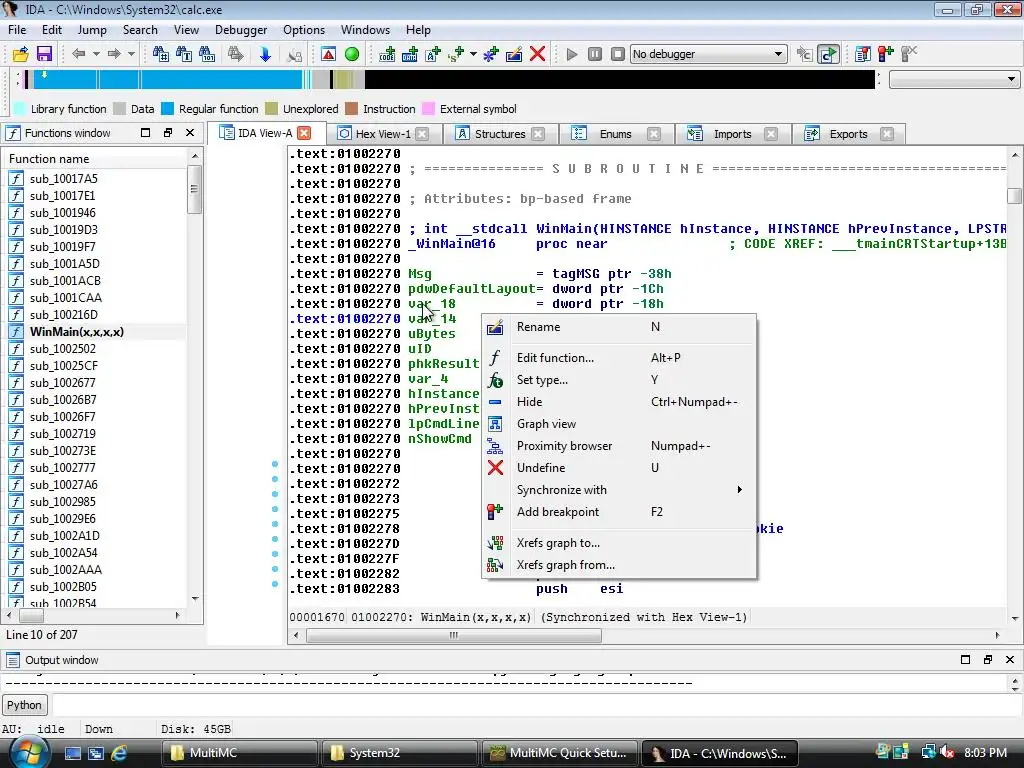Viewport: 1024px width, 768px height.
Task: Open the forward-navigation history dropdown arrow
Action: tap(131, 54)
